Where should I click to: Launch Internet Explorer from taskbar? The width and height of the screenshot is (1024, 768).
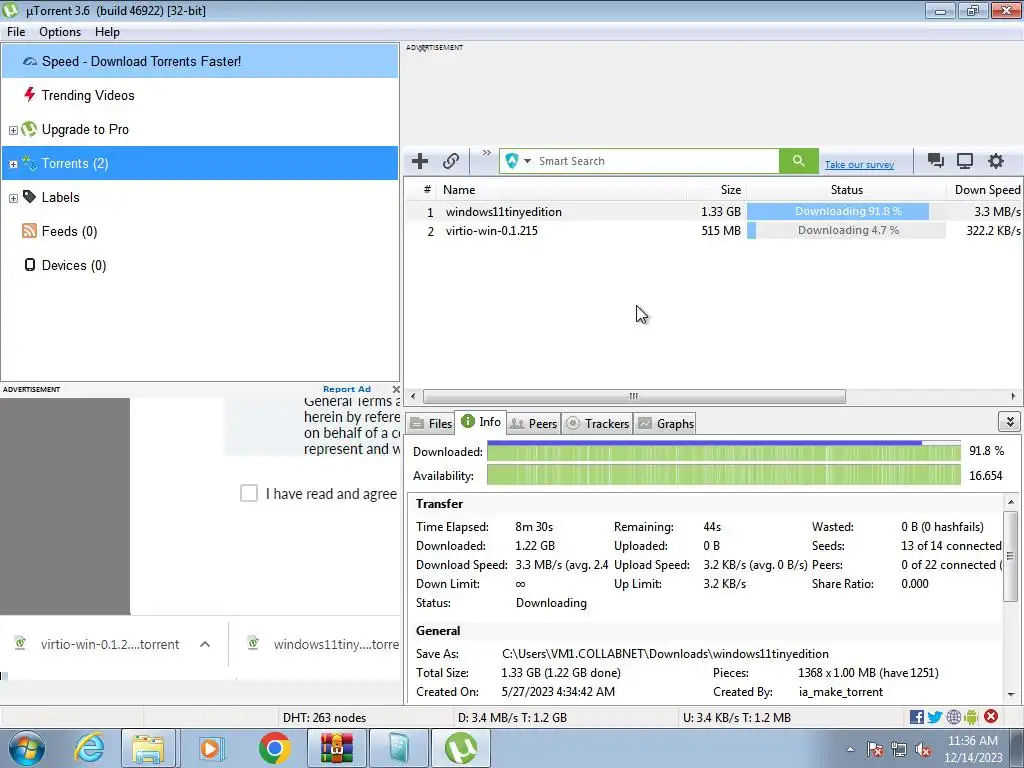click(x=89, y=748)
